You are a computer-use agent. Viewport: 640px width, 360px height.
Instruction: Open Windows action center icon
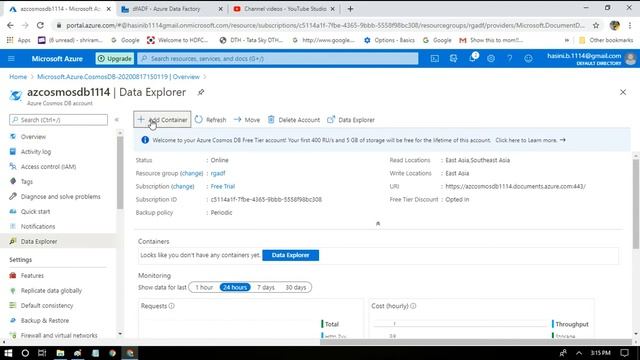click(624, 353)
